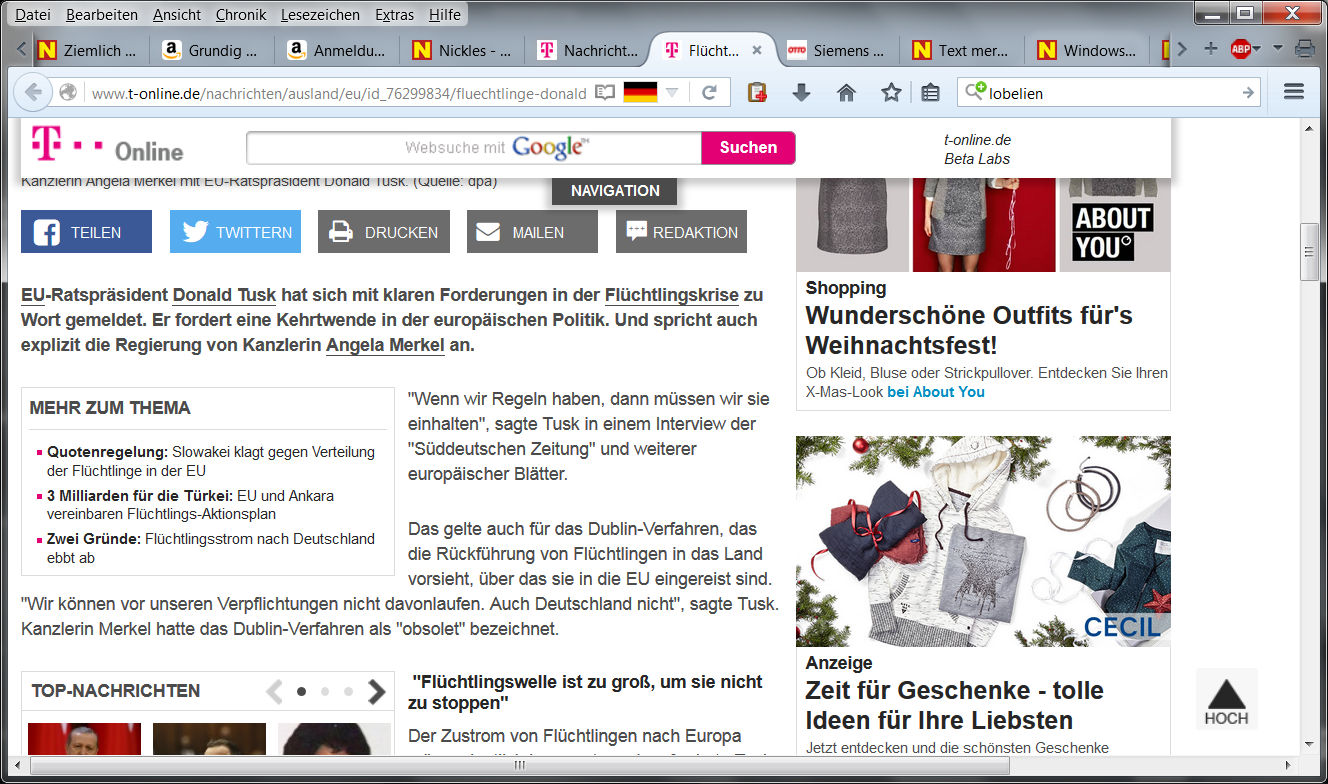Go to the home page icon
Screen dimensions: 1328x784
point(846,93)
